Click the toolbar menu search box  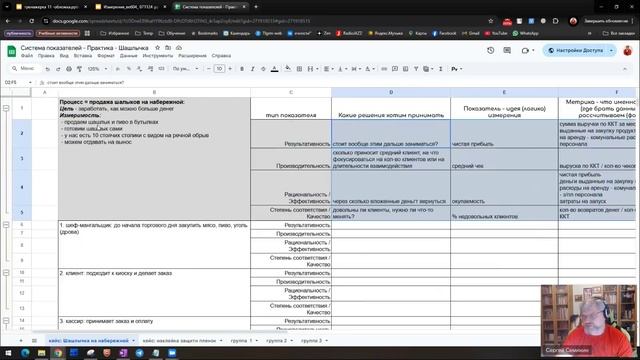pos(24,69)
